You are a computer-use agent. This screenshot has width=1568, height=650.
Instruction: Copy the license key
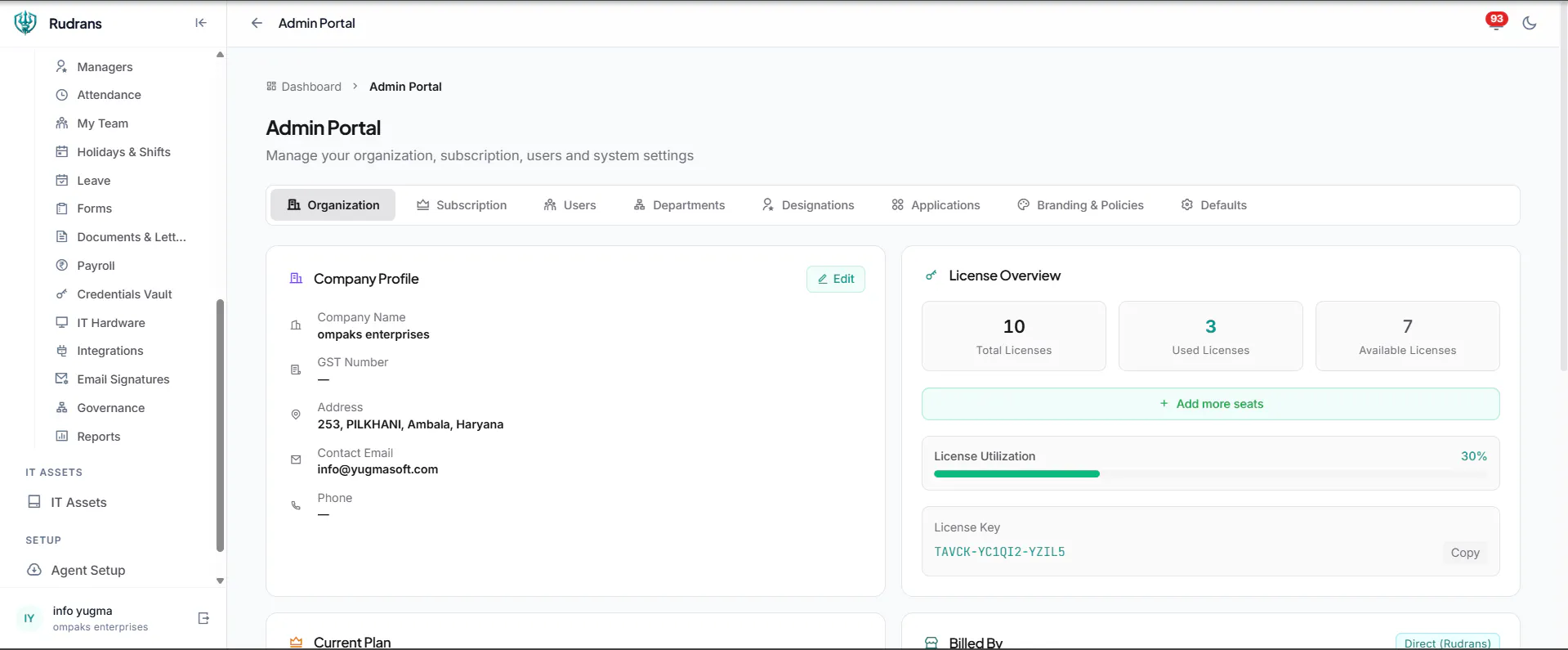pyautogui.click(x=1465, y=553)
